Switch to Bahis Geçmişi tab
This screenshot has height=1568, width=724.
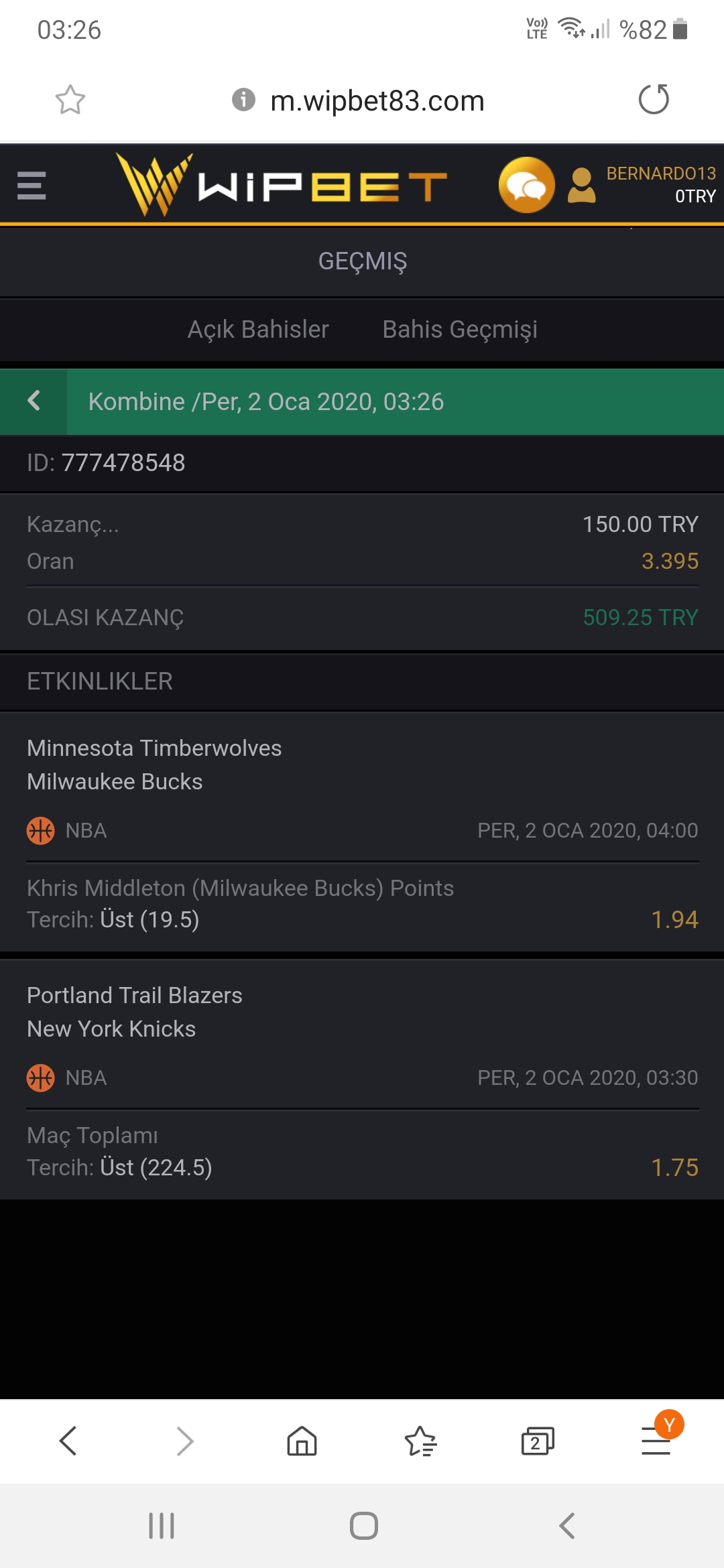click(x=460, y=330)
